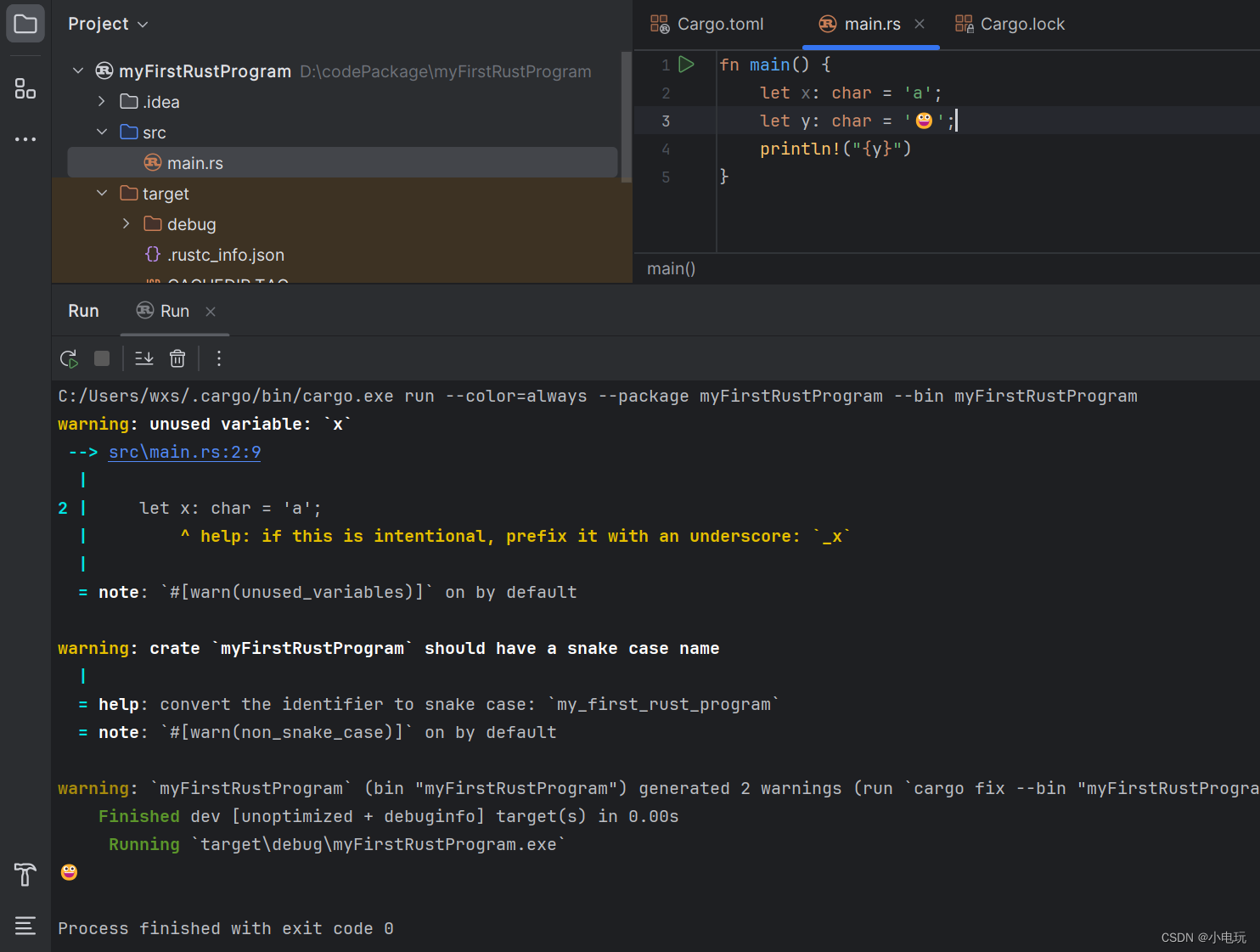
Task: Click the fn main() declaration line
Action: (x=775, y=65)
